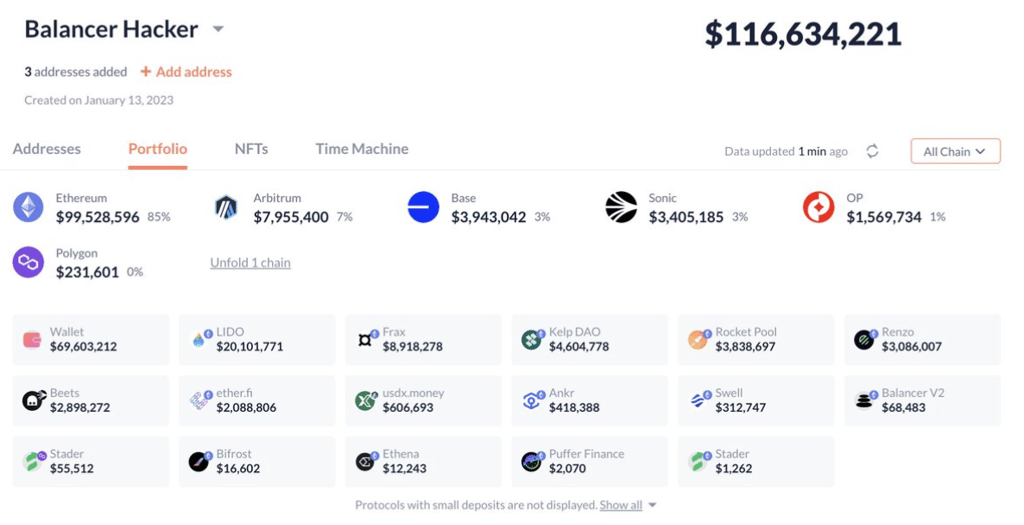Choose the Sonic chain icon

621,208
